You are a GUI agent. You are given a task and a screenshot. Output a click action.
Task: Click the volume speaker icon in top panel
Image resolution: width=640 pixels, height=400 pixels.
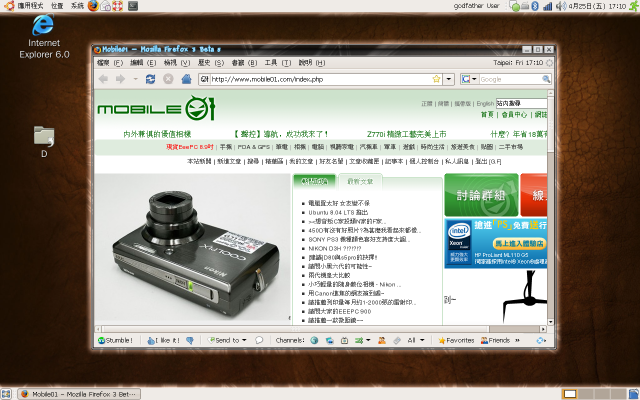[x=560, y=6]
